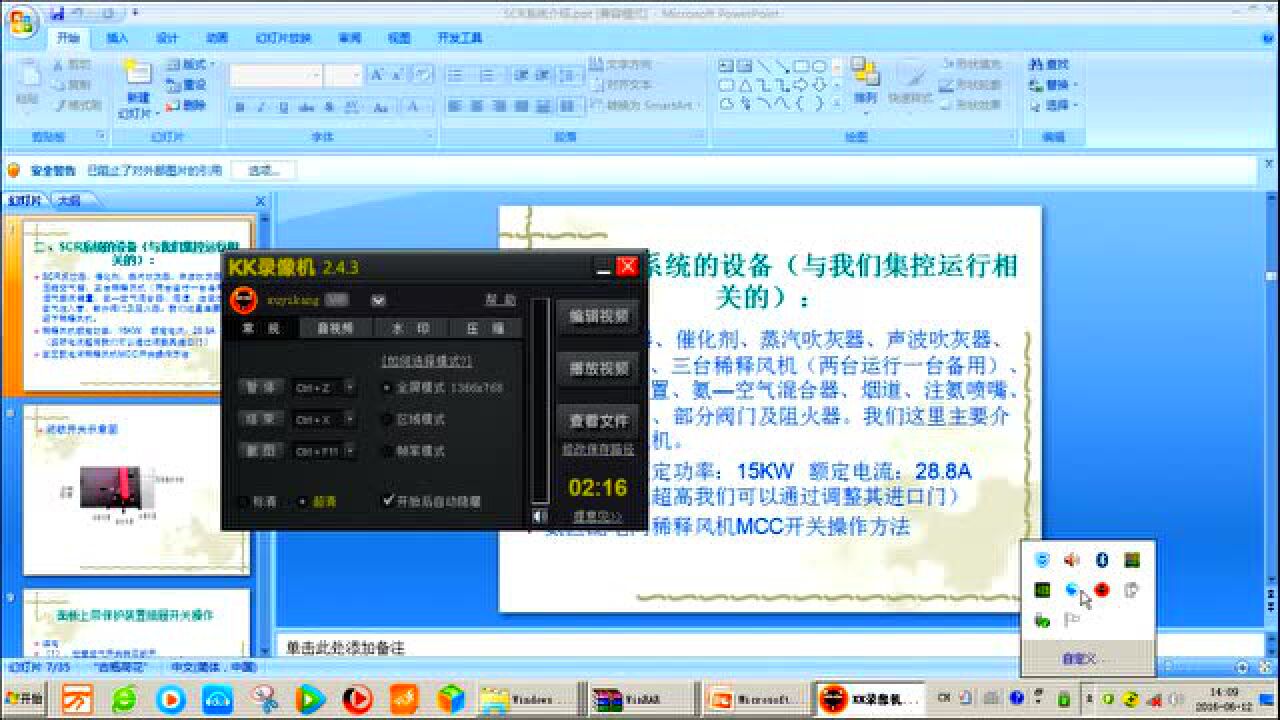
Task: Open the WinRAR window from the taskbar
Action: [640, 699]
